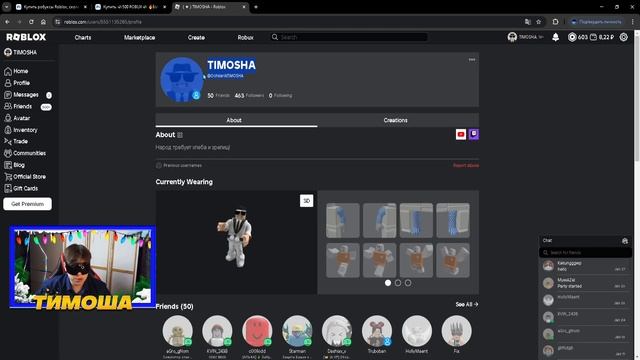
Task: Open the KVIN_2408 chat conversation
Action: click(585, 317)
